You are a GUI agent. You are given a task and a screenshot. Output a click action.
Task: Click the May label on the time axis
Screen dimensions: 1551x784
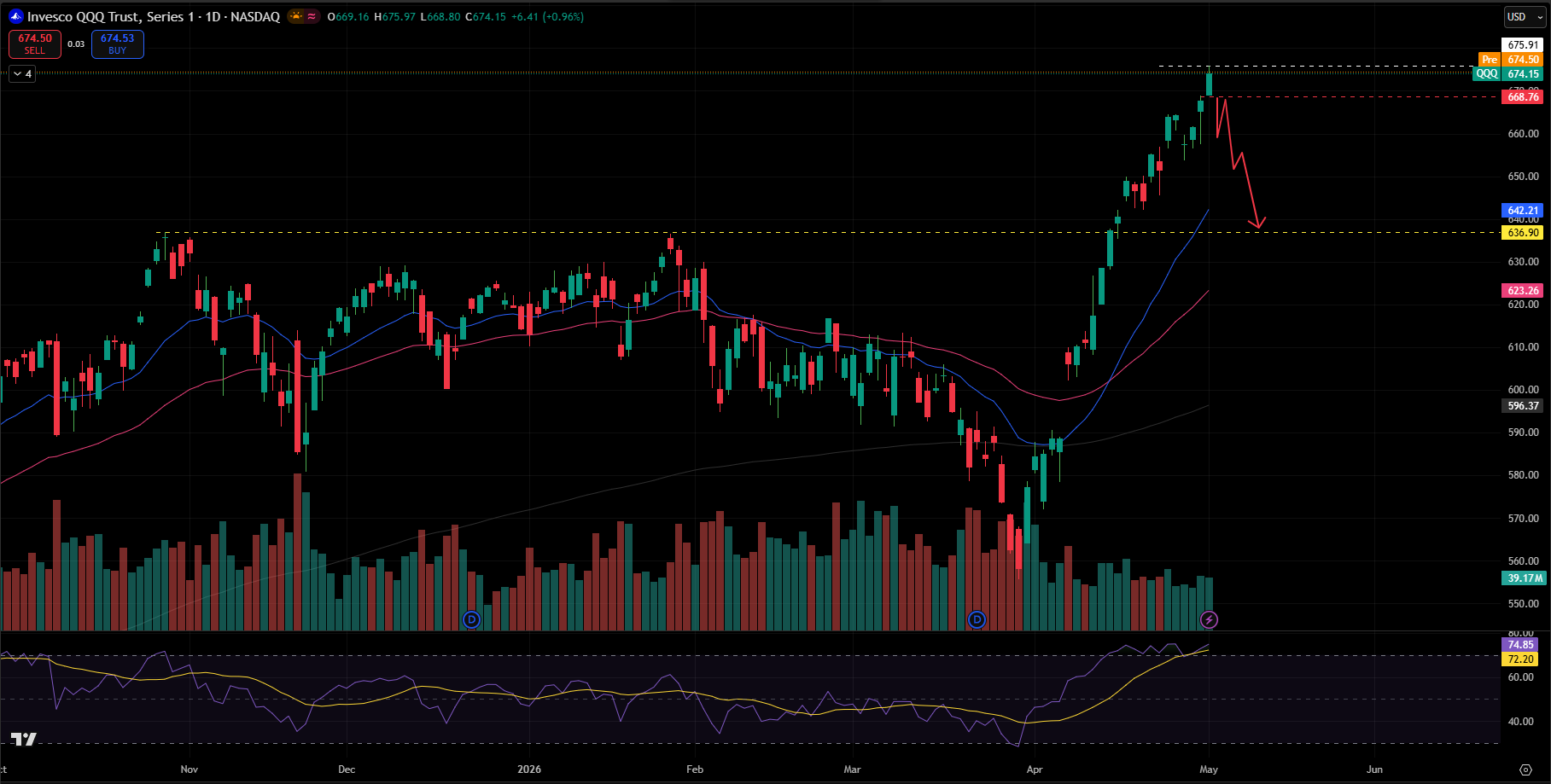click(1209, 769)
